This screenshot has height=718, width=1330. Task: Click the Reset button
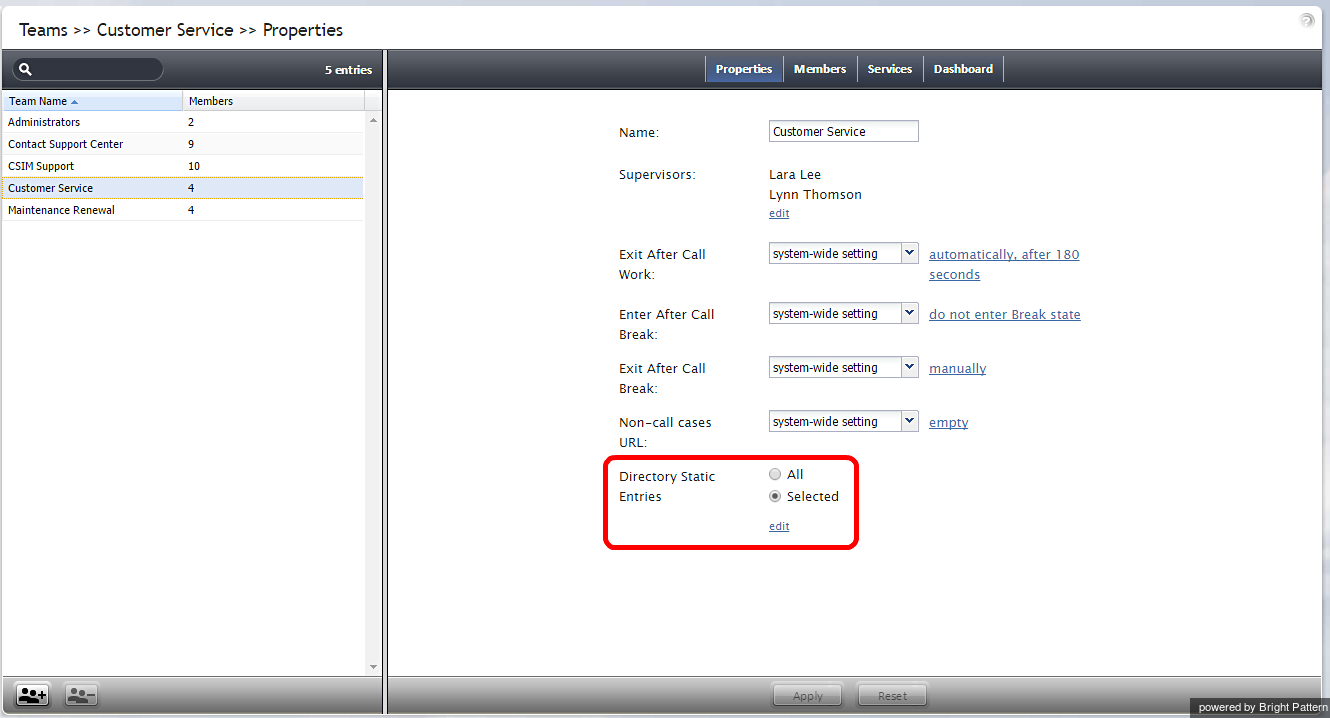892,696
